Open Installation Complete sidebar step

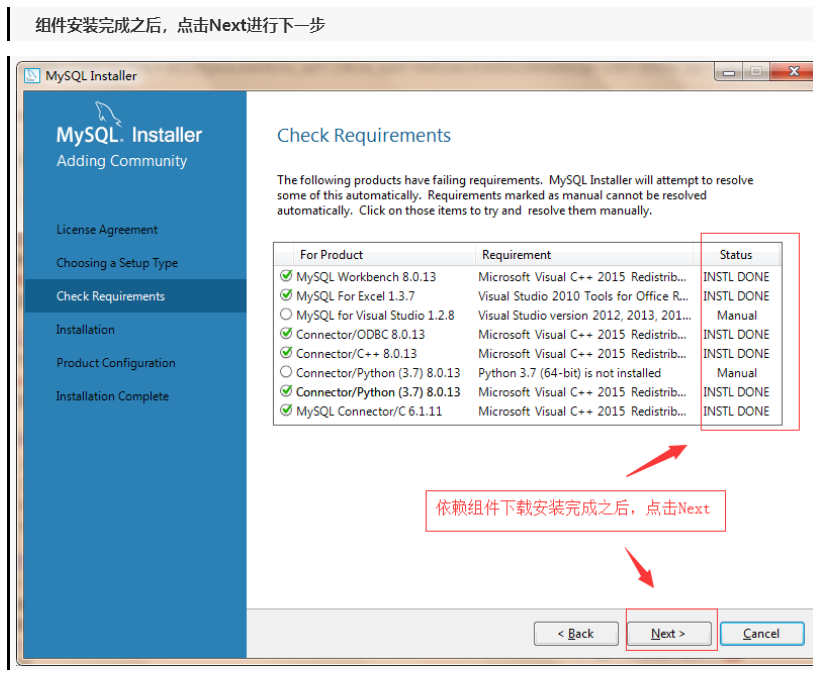click(113, 396)
